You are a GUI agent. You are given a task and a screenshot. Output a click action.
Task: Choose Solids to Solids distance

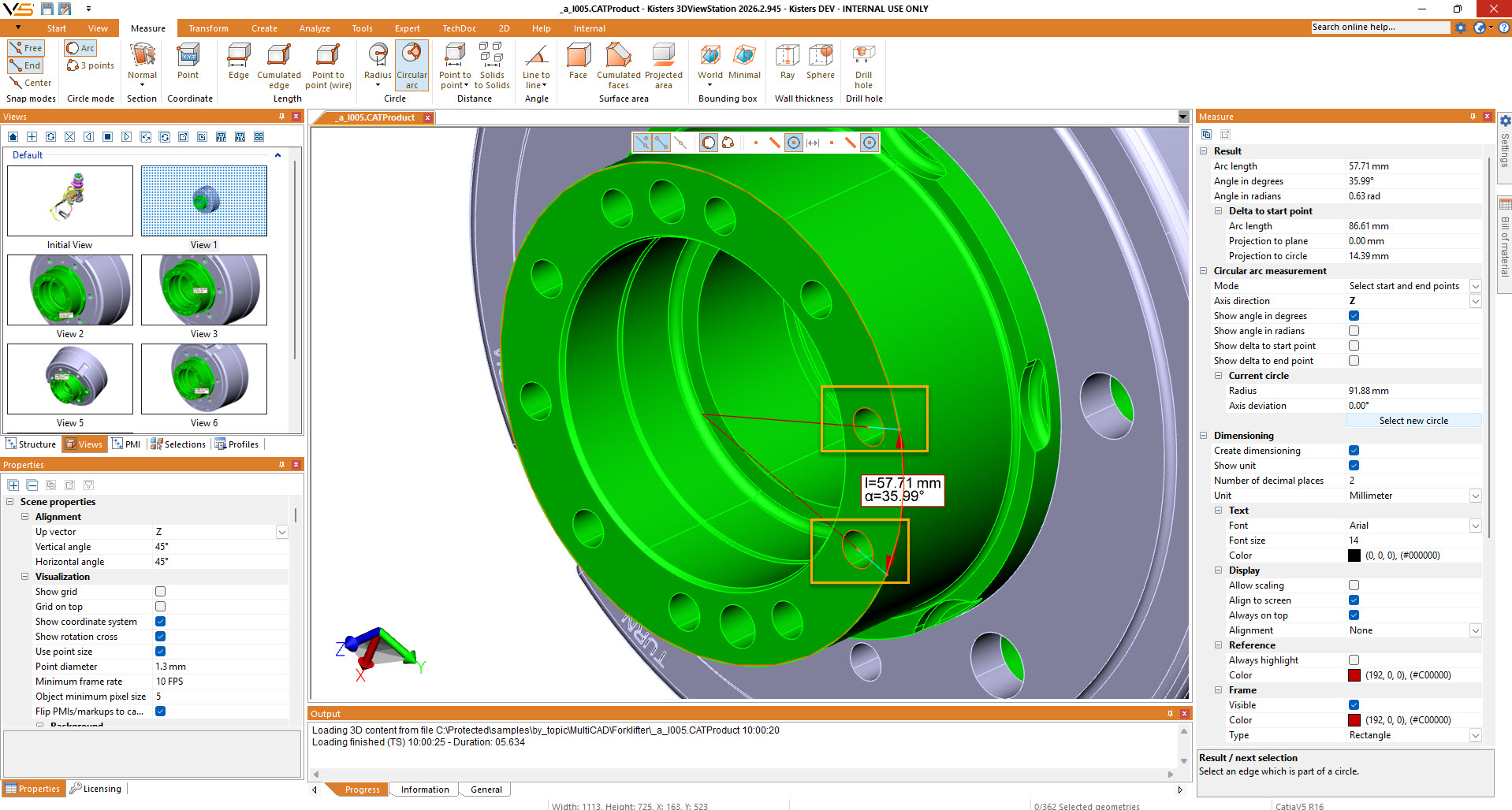point(492,65)
